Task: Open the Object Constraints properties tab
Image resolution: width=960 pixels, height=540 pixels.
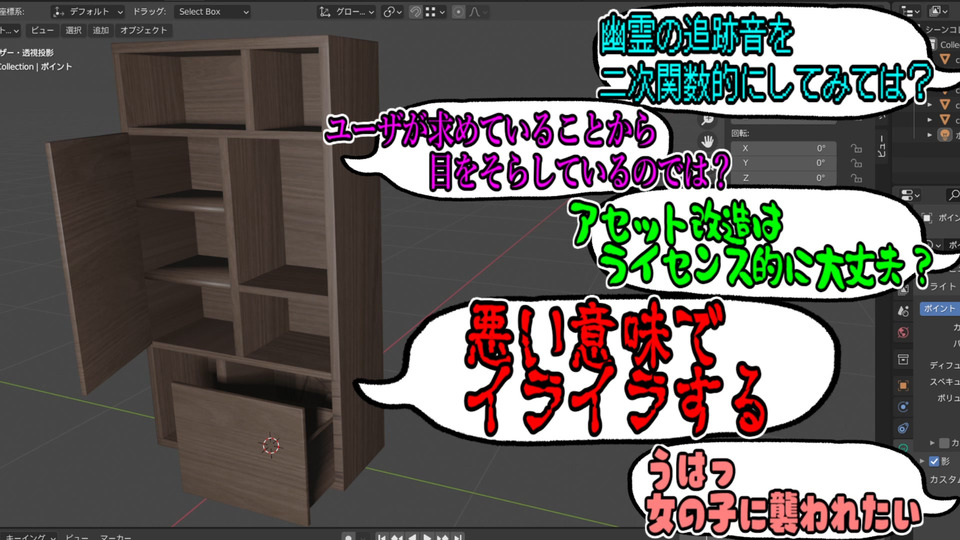Action: 903,429
